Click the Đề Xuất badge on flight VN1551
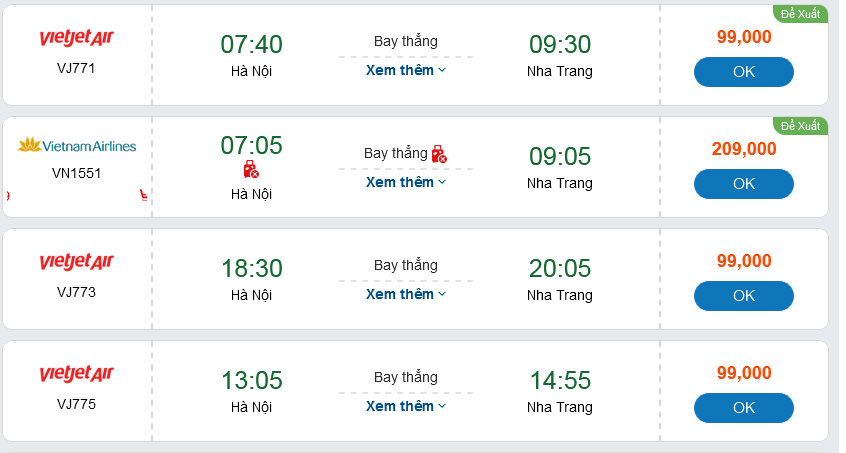 pyautogui.click(x=800, y=126)
